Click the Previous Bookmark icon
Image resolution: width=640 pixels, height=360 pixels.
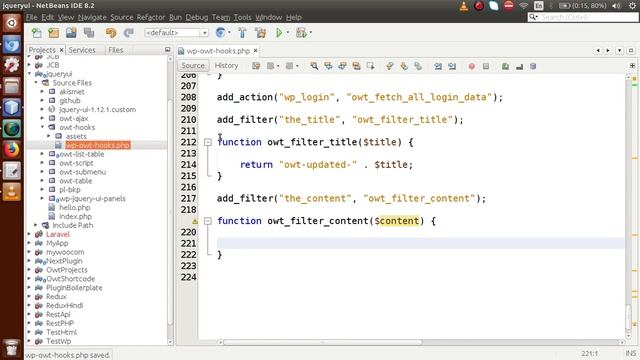click(x=390, y=66)
